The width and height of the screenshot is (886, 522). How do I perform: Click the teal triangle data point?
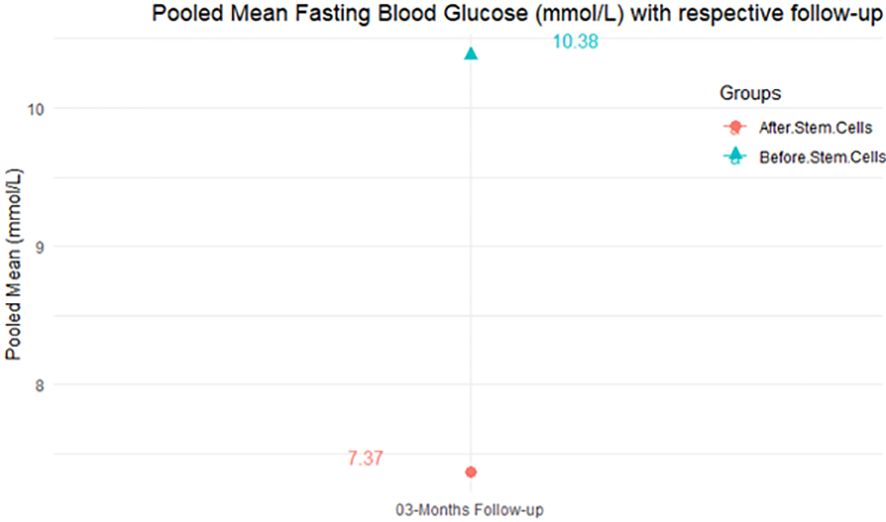pyautogui.click(x=471, y=53)
